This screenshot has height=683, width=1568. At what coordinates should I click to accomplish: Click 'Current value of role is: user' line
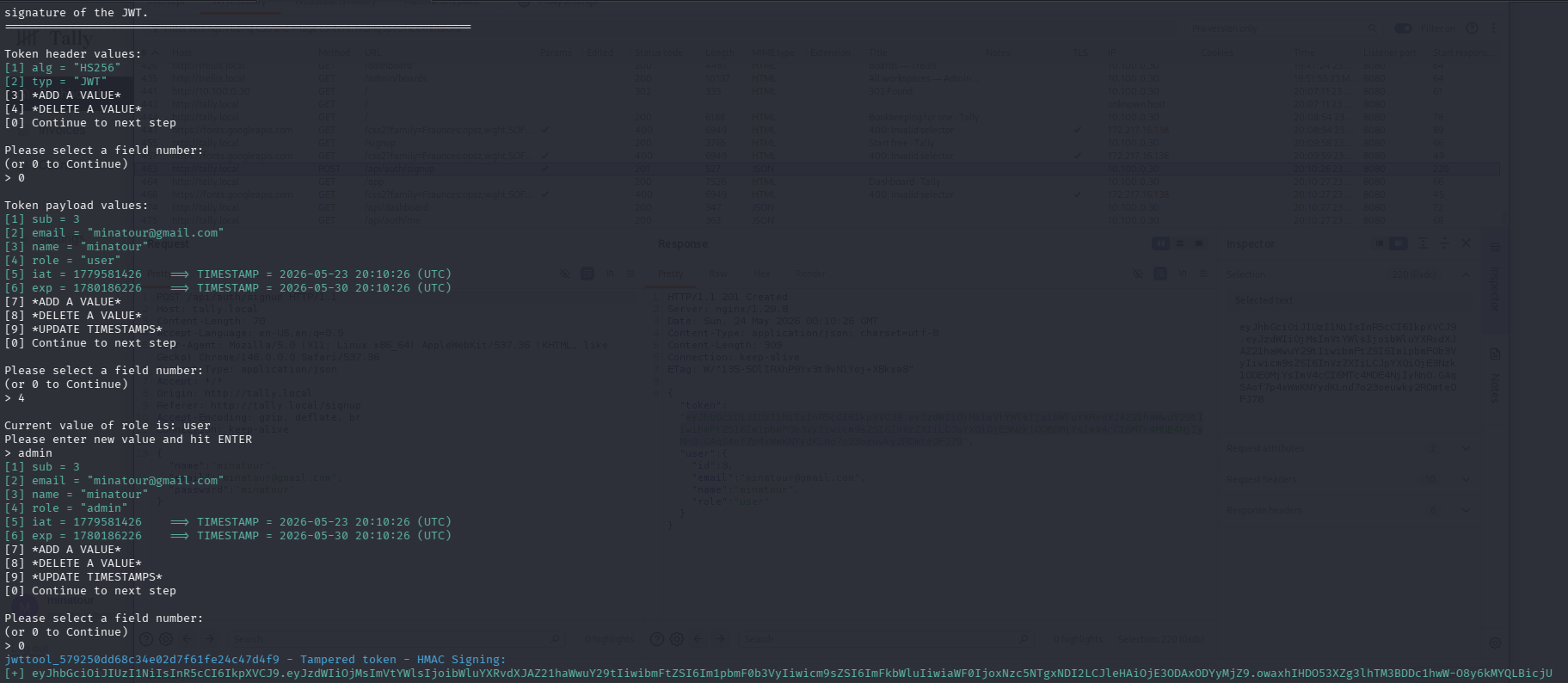(108, 425)
